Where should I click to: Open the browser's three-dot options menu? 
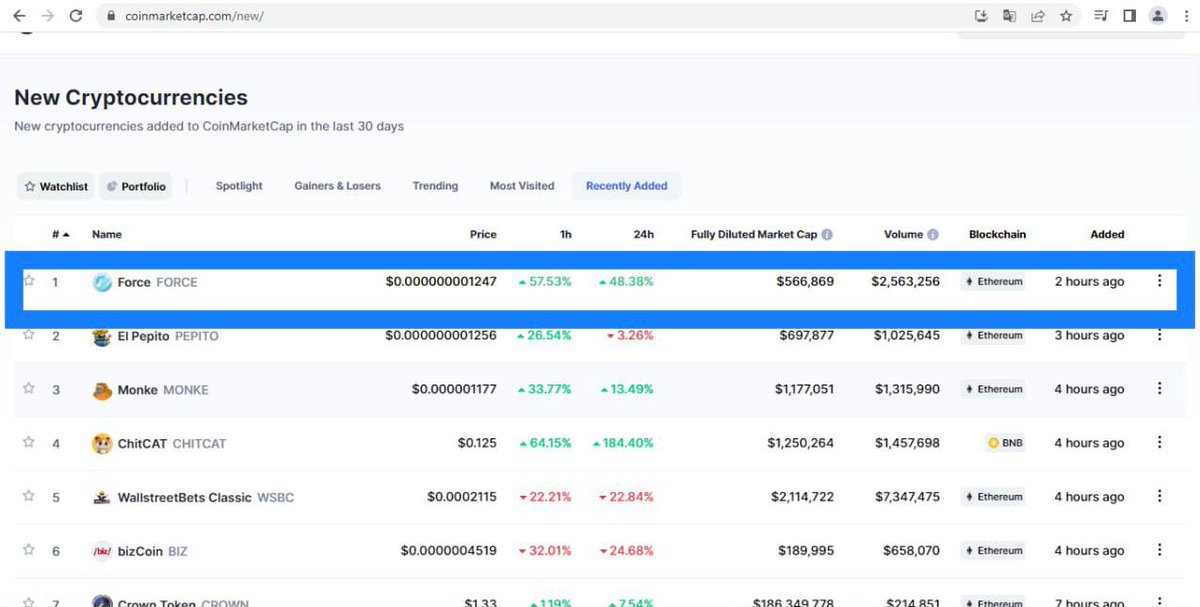(1186, 16)
